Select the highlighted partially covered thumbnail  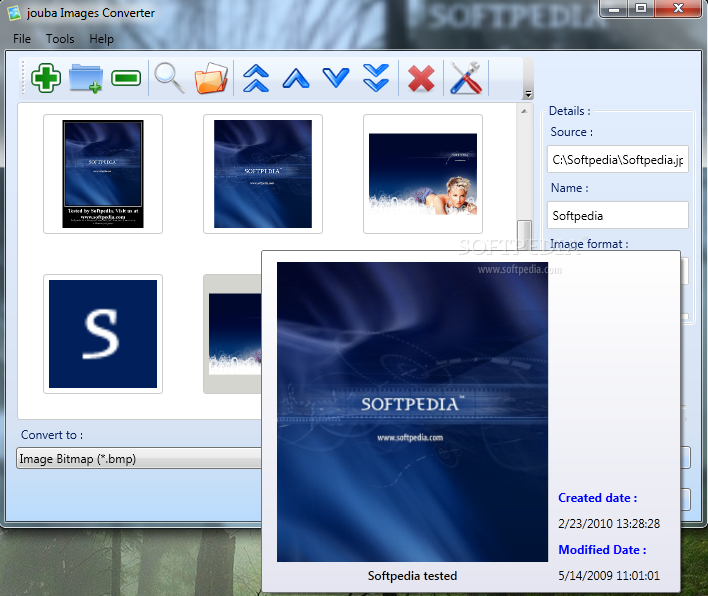pyautogui.click(x=233, y=334)
